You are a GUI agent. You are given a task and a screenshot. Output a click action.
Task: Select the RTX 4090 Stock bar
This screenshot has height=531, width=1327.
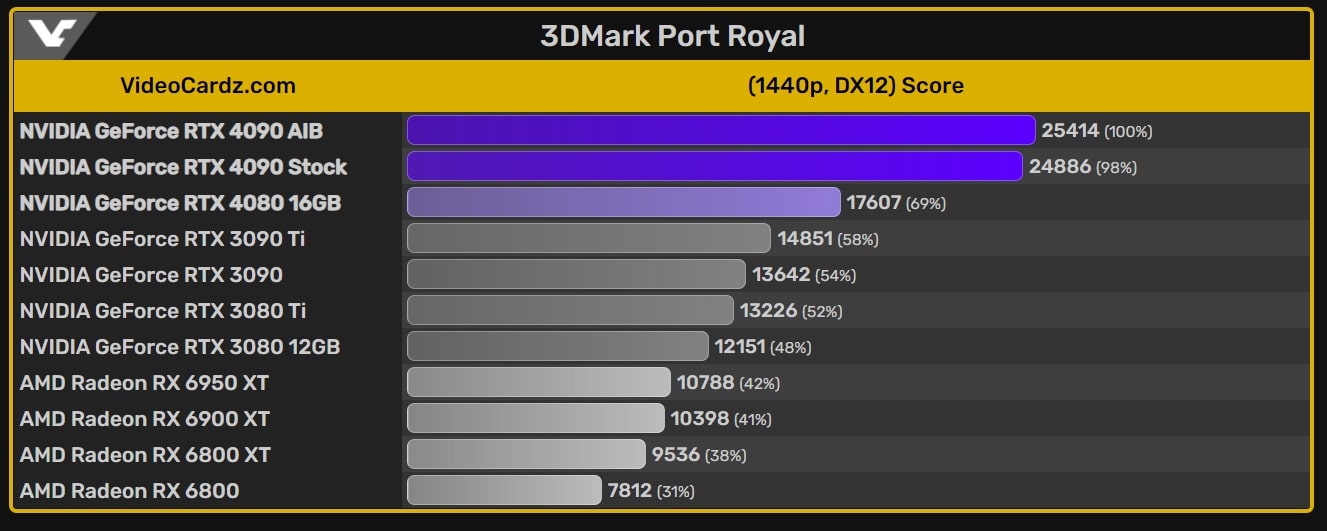pyautogui.click(x=714, y=167)
